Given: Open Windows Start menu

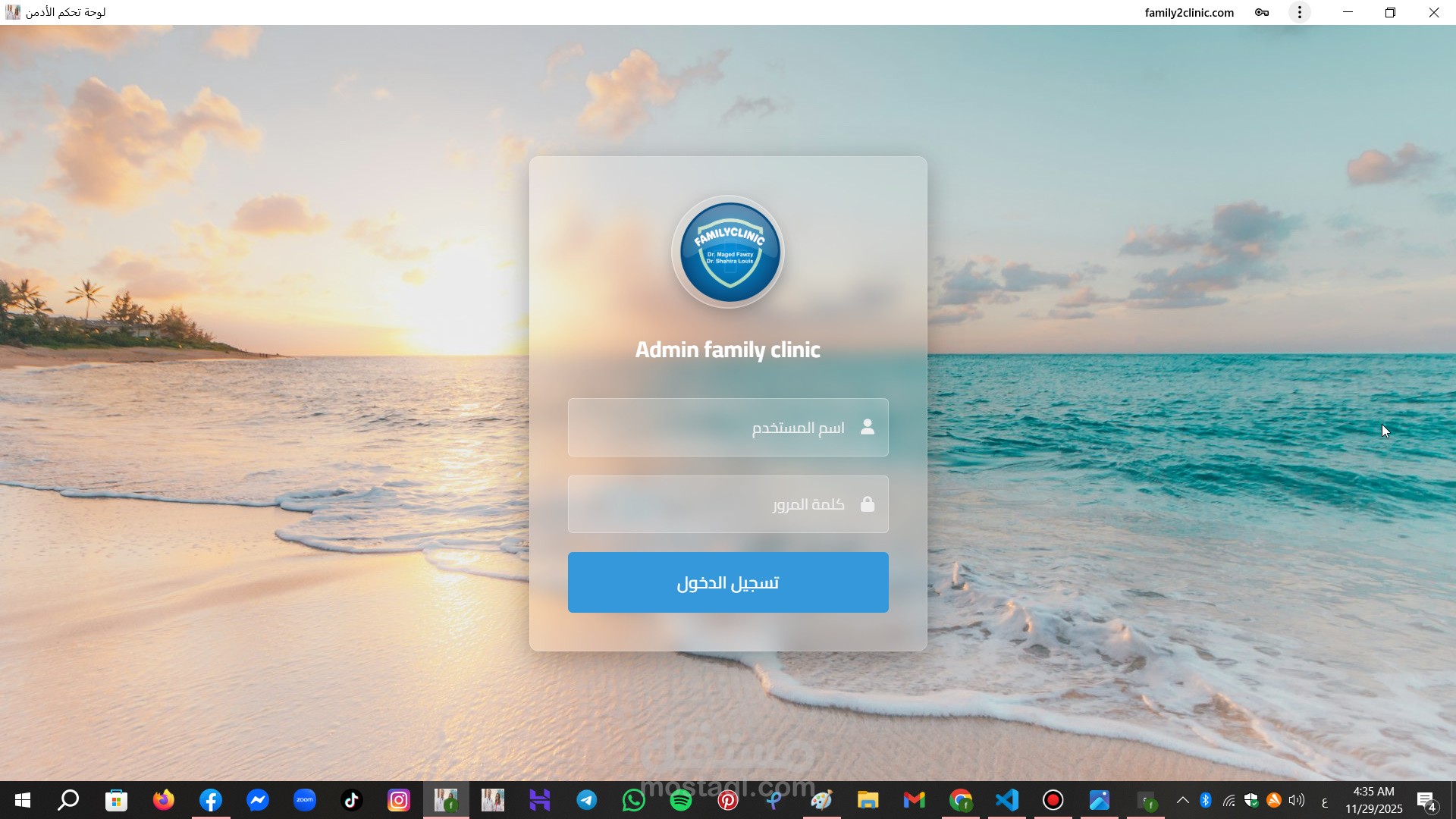Looking at the screenshot, I should click(23, 800).
